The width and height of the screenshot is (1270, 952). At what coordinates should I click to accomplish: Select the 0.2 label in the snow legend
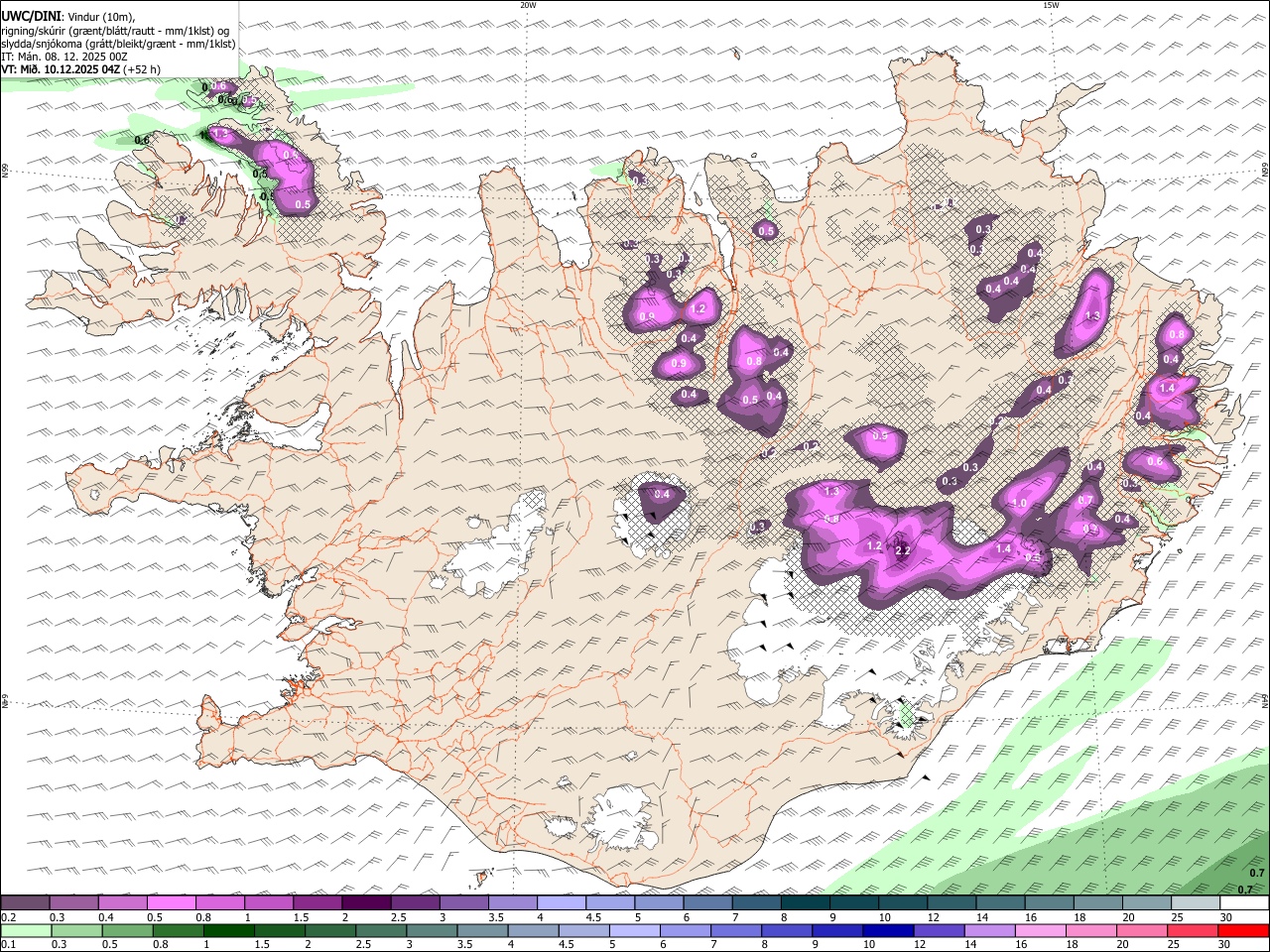(8, 917)
